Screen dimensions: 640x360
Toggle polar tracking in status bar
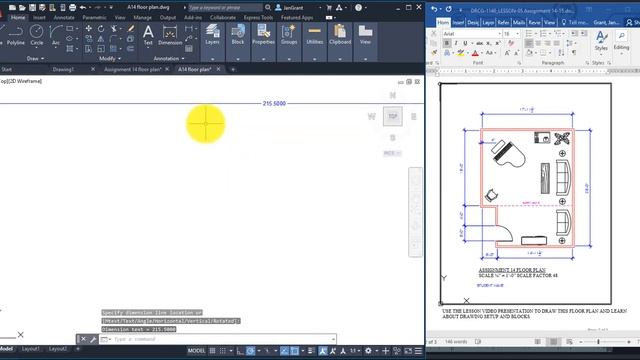pyautogui.click(x=251, y=351)
